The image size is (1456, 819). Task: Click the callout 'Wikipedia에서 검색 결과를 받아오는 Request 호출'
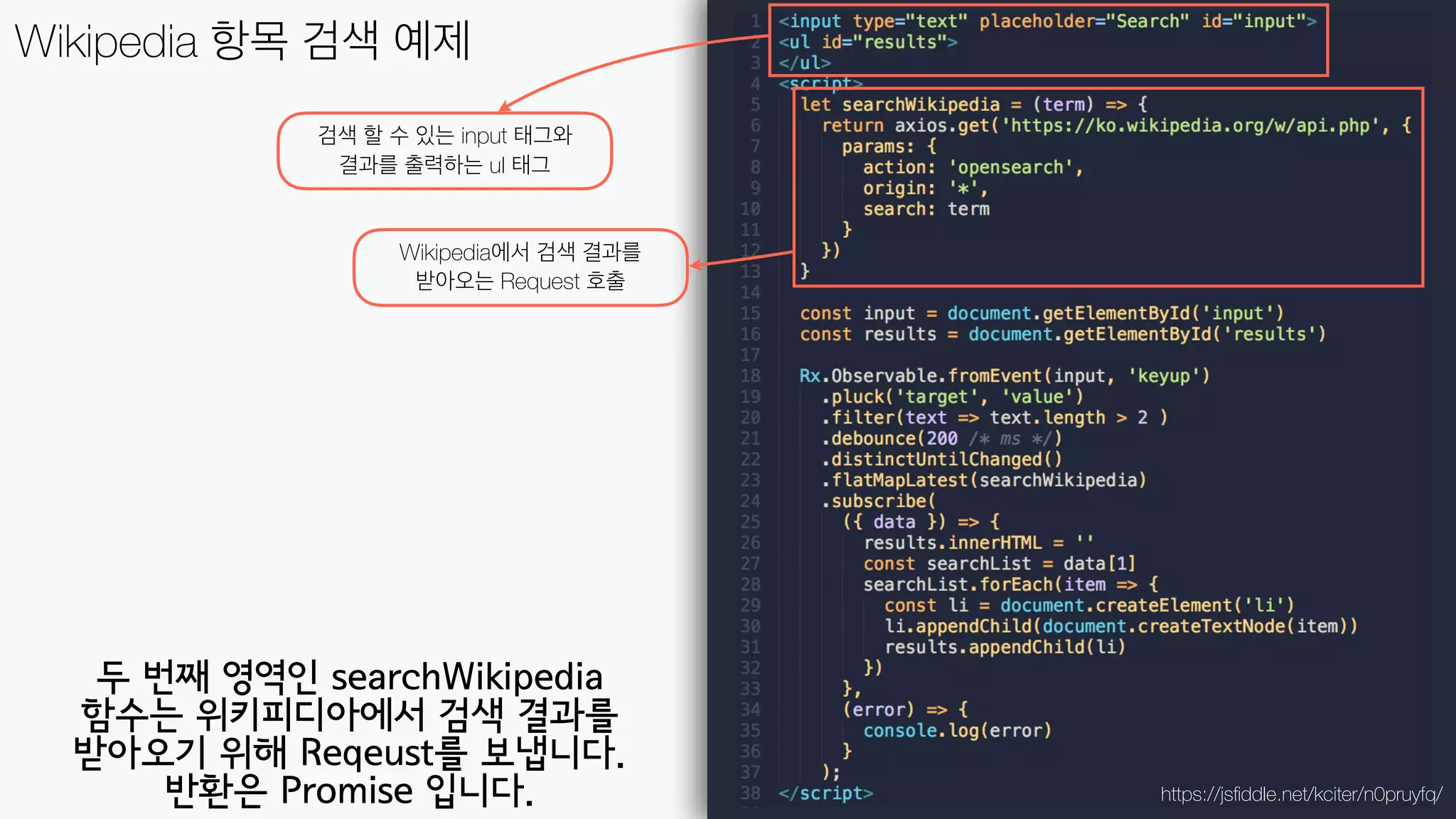[x=520, y=267]
